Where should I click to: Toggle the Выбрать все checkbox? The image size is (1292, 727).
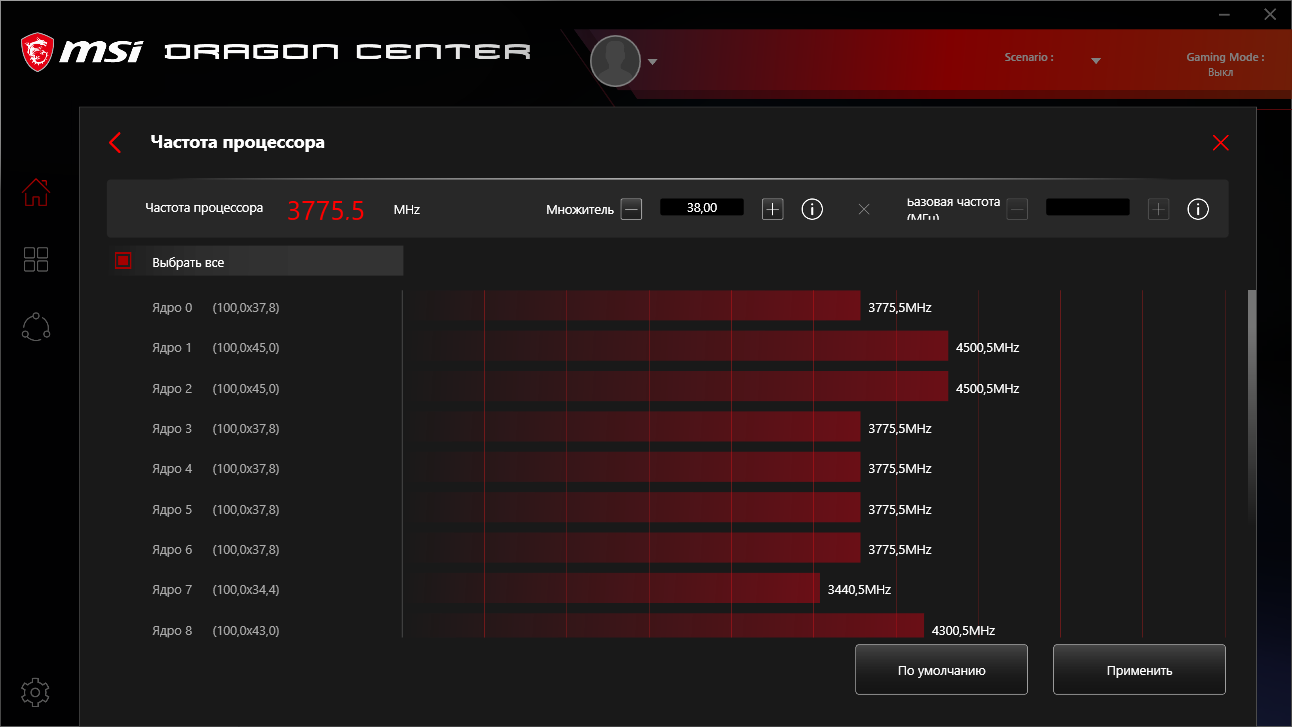[124, 261]
